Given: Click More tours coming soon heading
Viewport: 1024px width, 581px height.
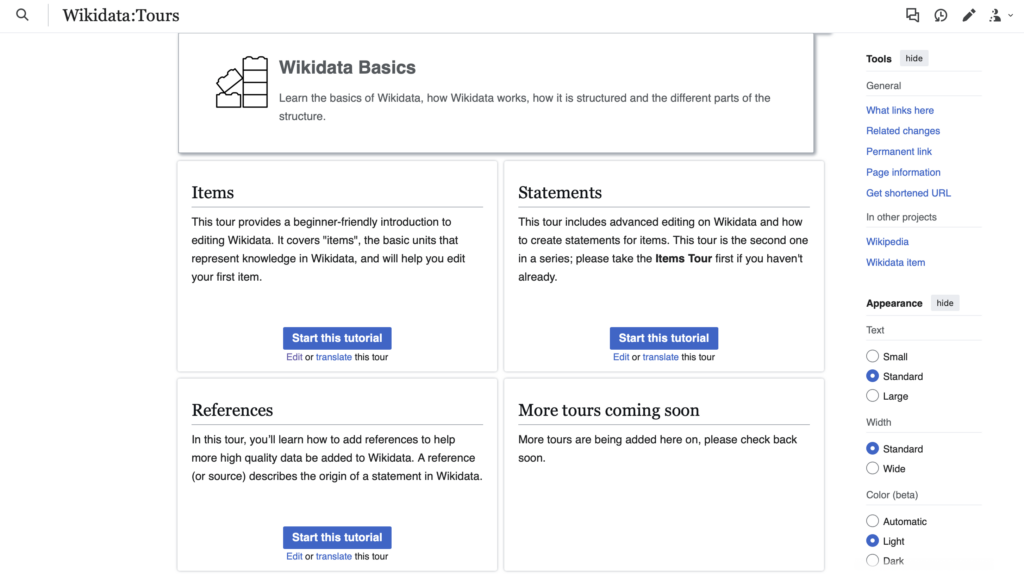Looking at the screenshot, I should 609,410.
